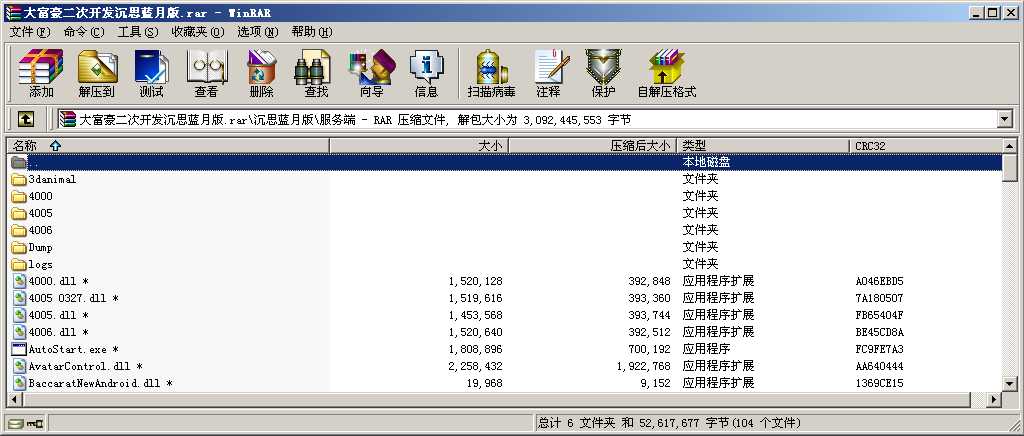
Task: Select the 4006 folder
Action: point(40,230)
